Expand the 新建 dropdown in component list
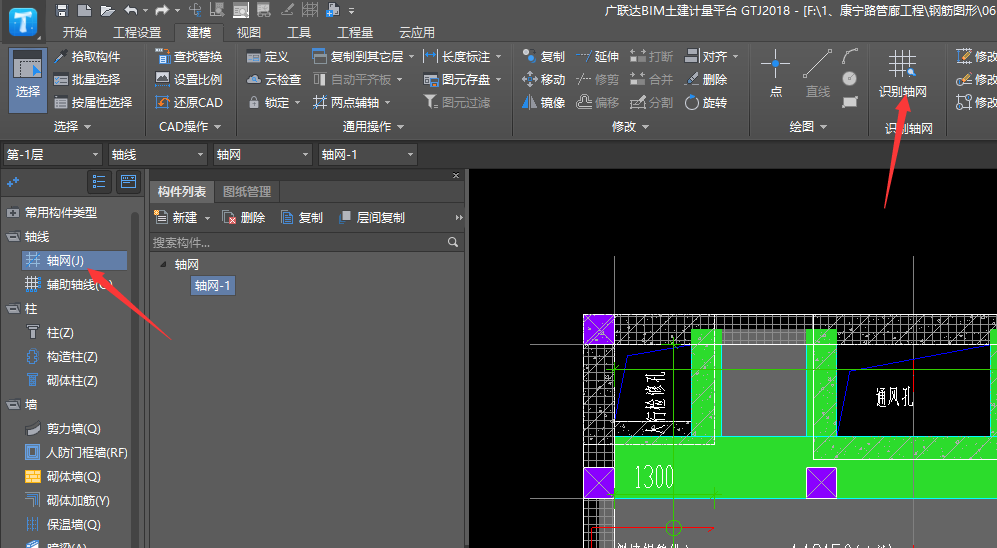 [x=207, y=218]
